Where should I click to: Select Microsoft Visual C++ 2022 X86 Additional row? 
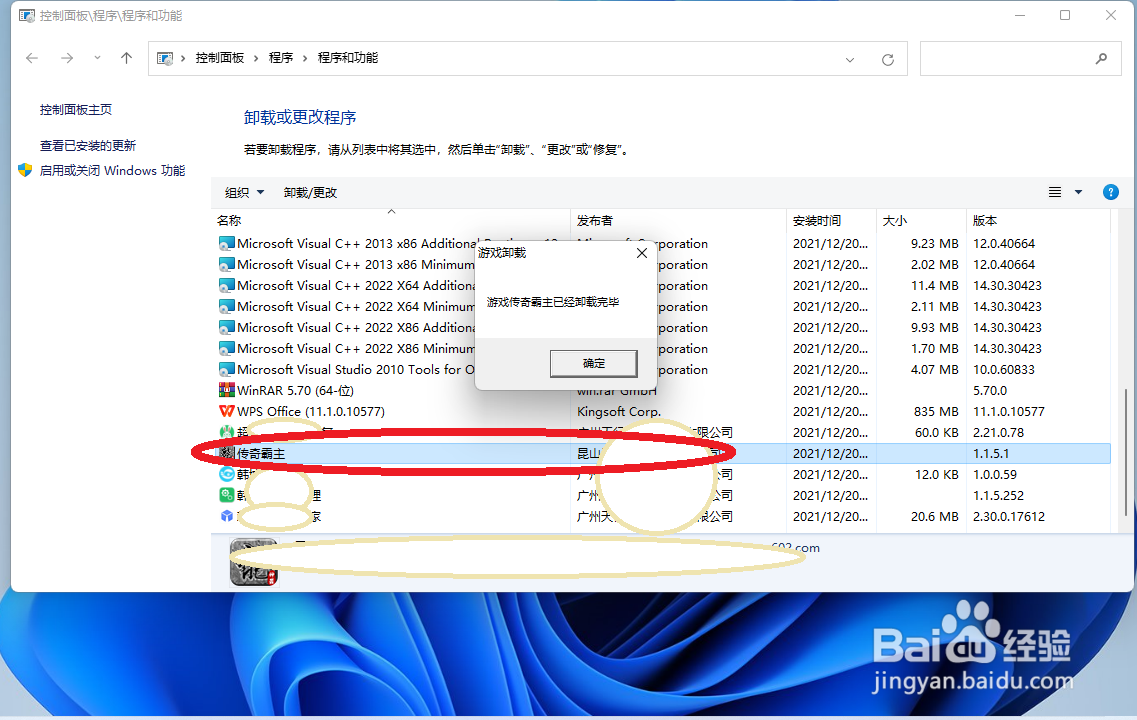(663, 328)
